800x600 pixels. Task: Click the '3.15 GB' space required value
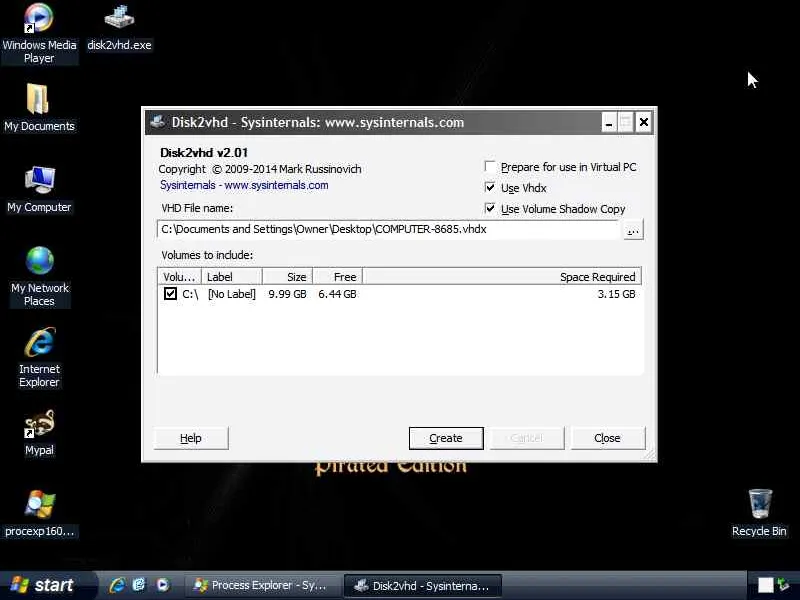[x=616, y=294]
